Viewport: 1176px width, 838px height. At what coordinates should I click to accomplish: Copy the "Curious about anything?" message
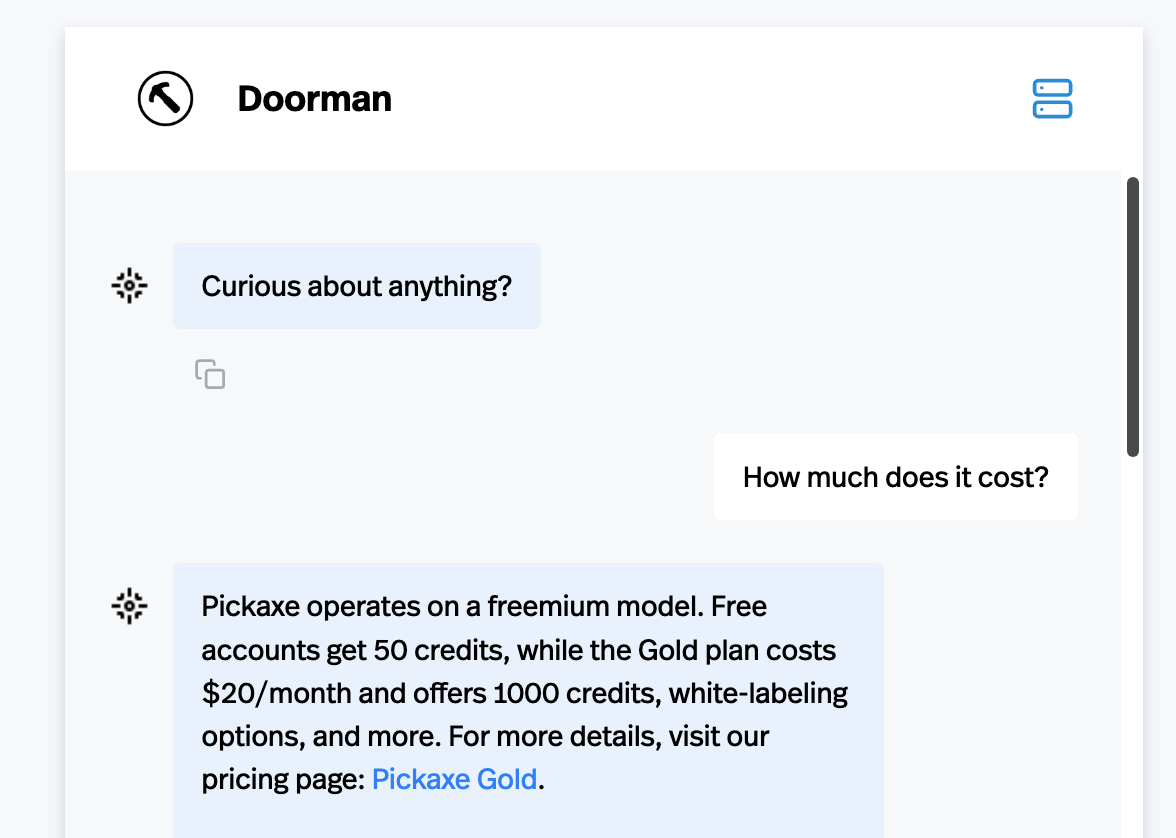click(210, 374)
